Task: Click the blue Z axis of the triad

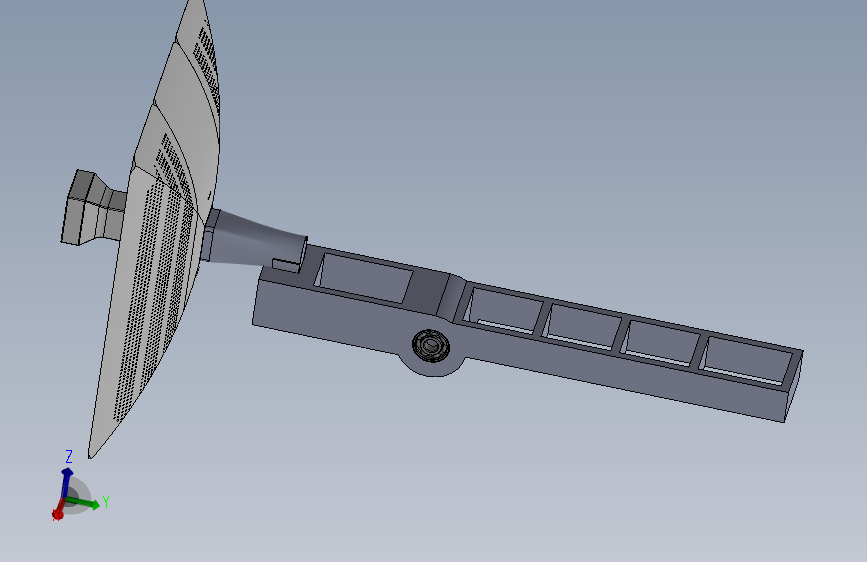Action: (66, 482)
